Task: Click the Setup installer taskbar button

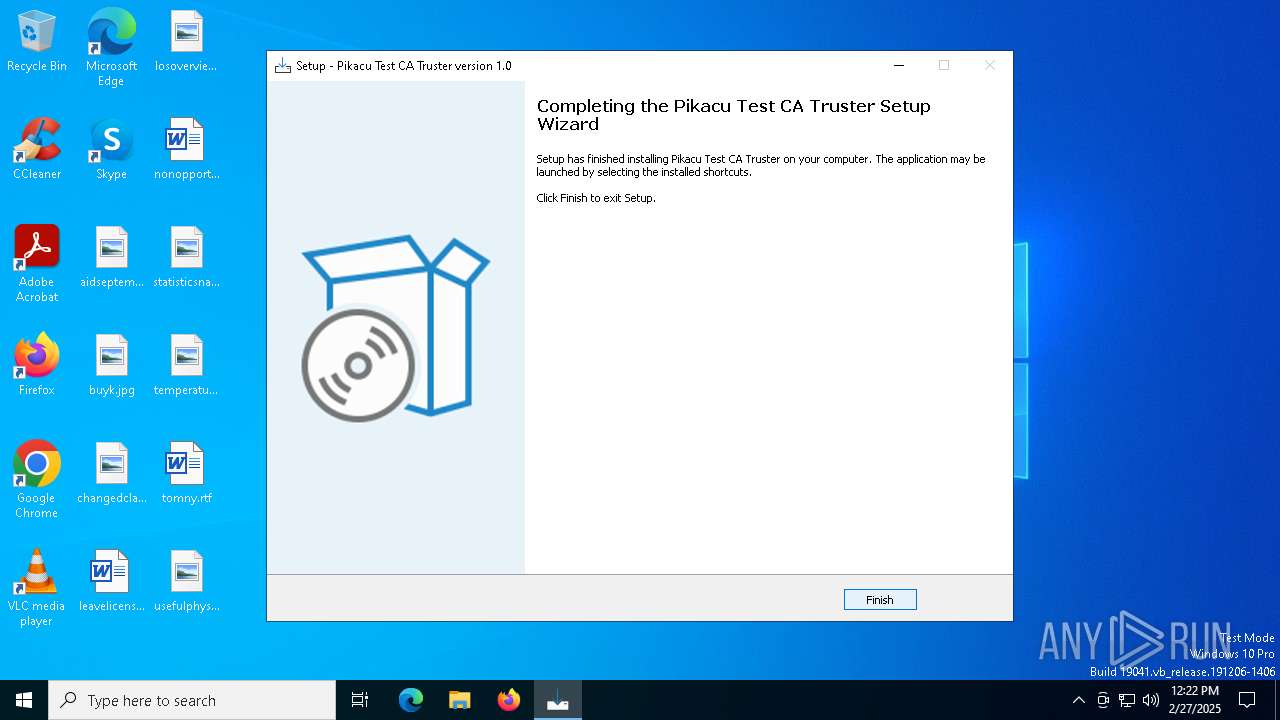Action: point(558,700)
